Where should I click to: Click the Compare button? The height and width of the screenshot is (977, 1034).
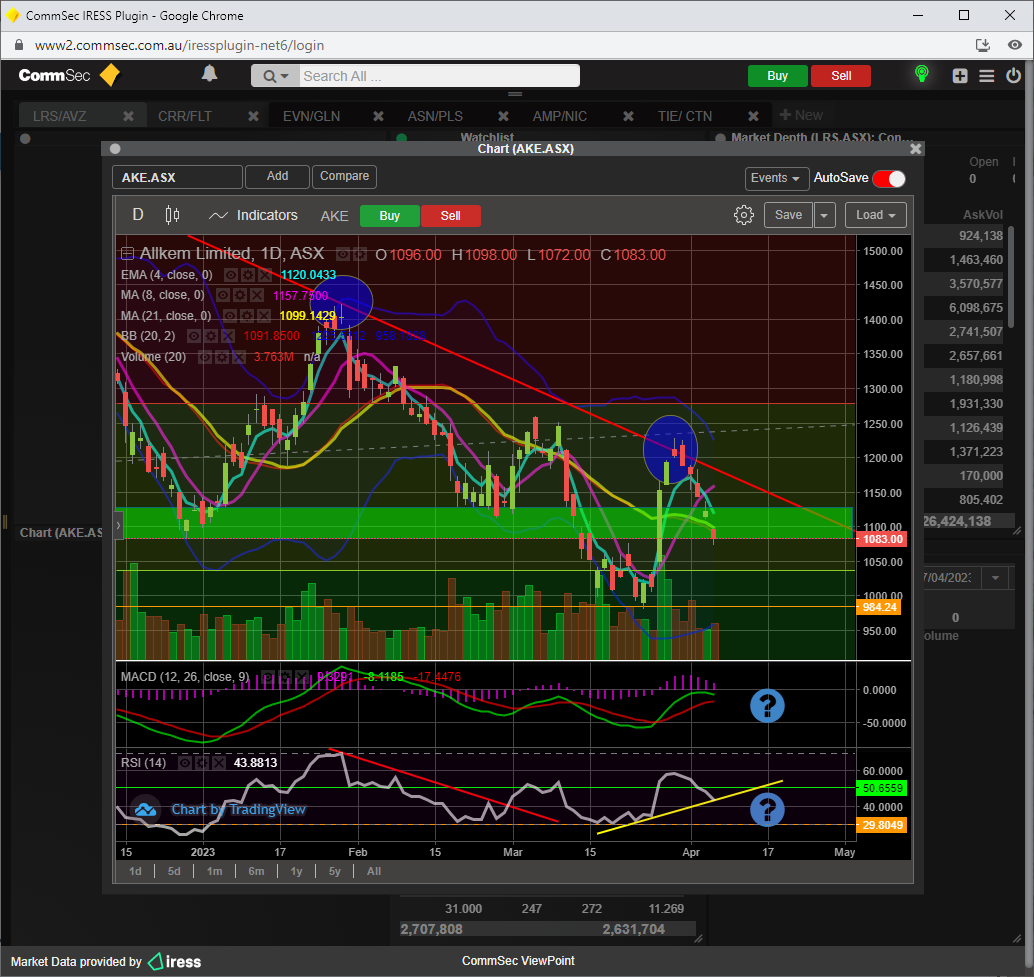click(344, 176)
